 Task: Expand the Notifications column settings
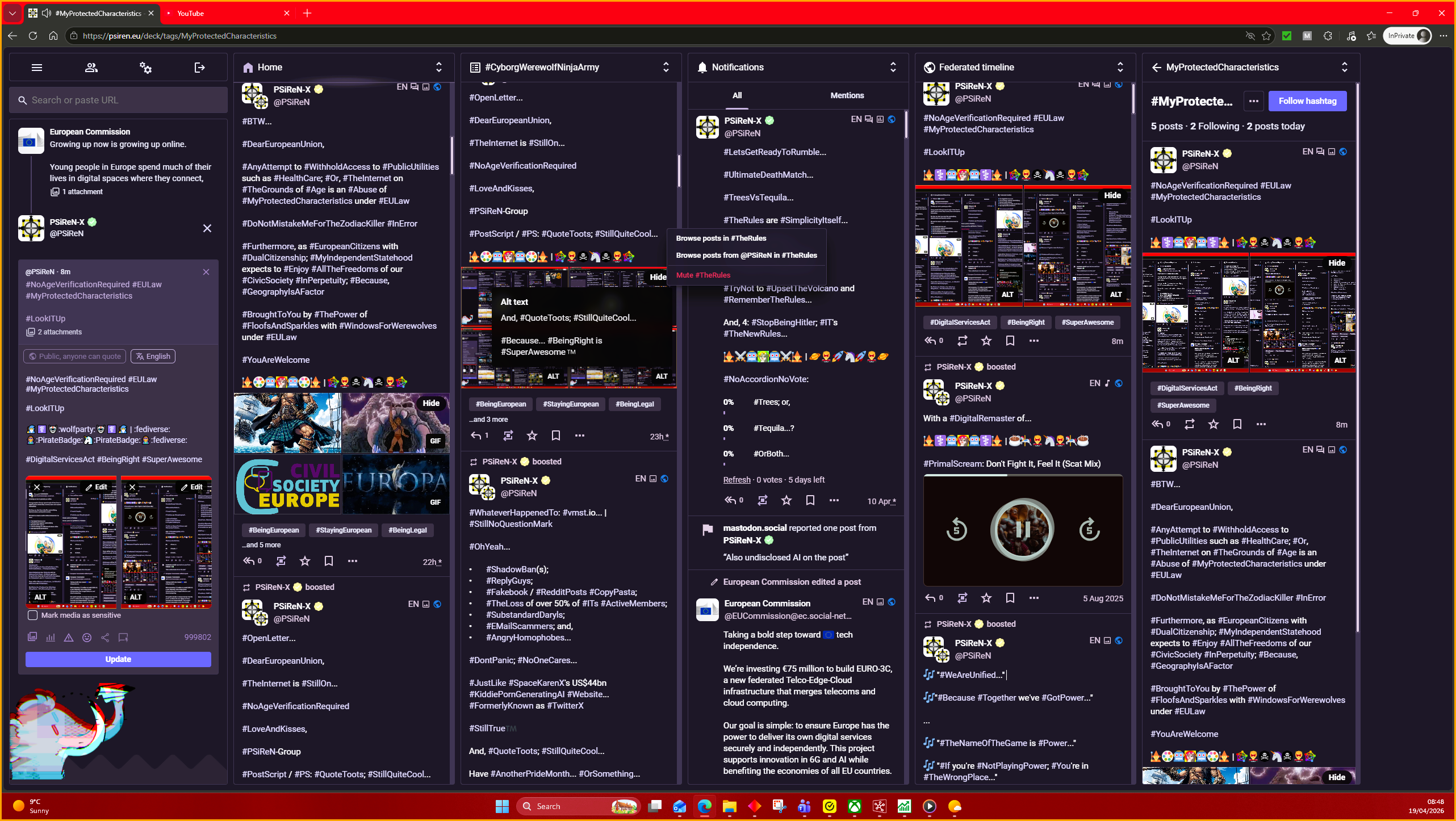893,67
